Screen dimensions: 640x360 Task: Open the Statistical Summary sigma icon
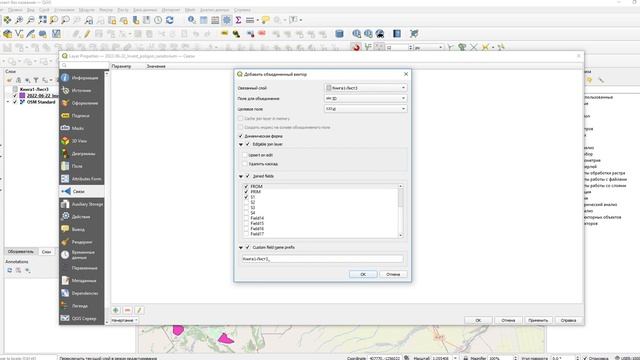coord(238,20)
